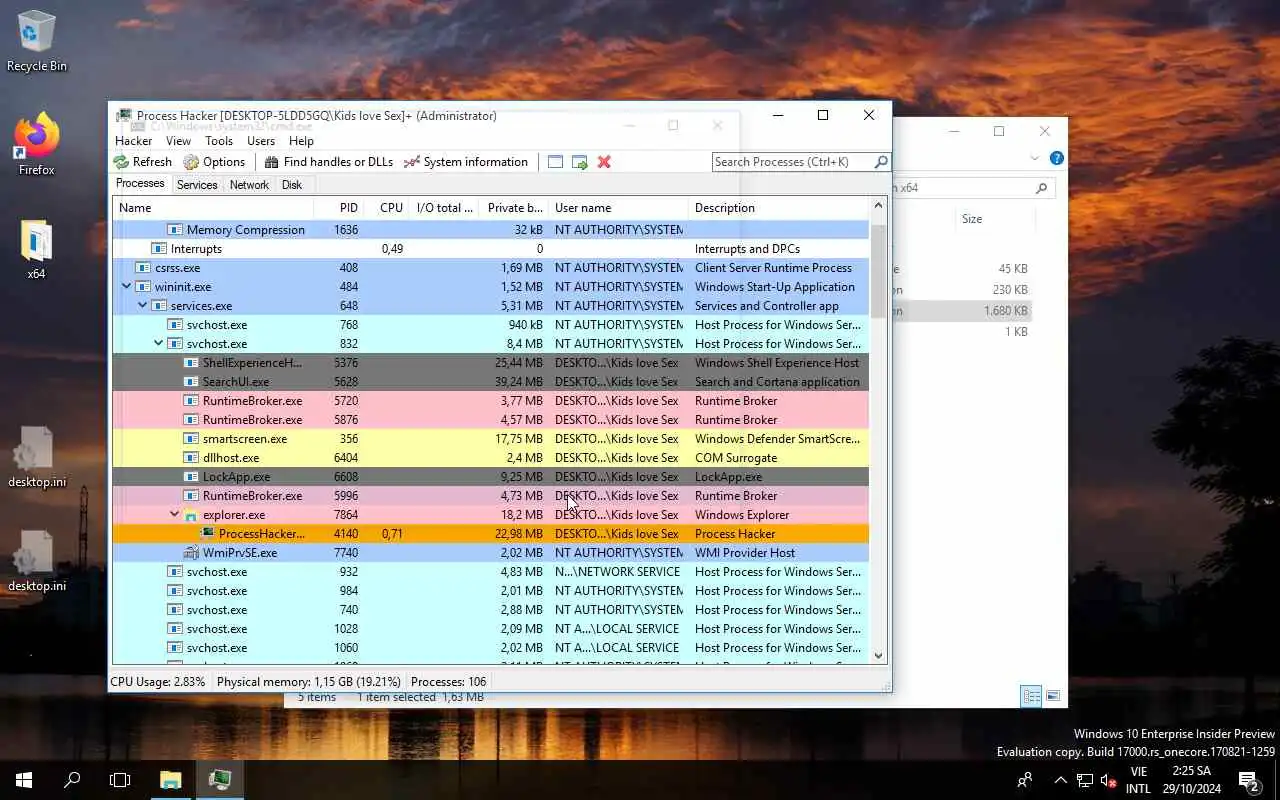Open the taskbar search icon

[x=72, y=780]
